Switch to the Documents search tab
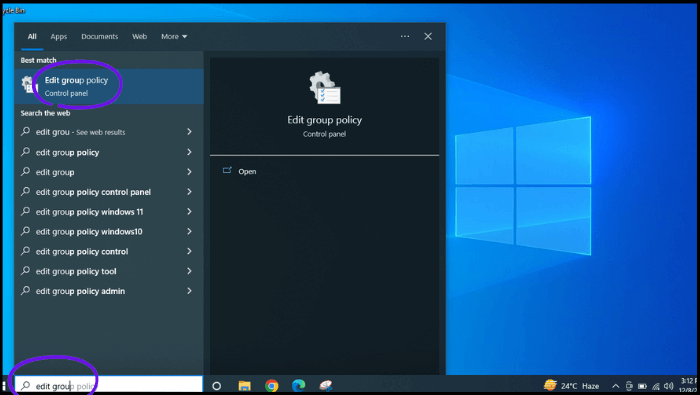 click(x=100, y=37)
